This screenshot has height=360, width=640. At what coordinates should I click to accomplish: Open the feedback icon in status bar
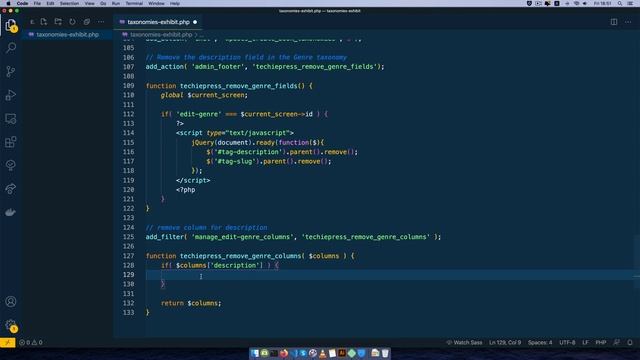click(x=617, y=342)
